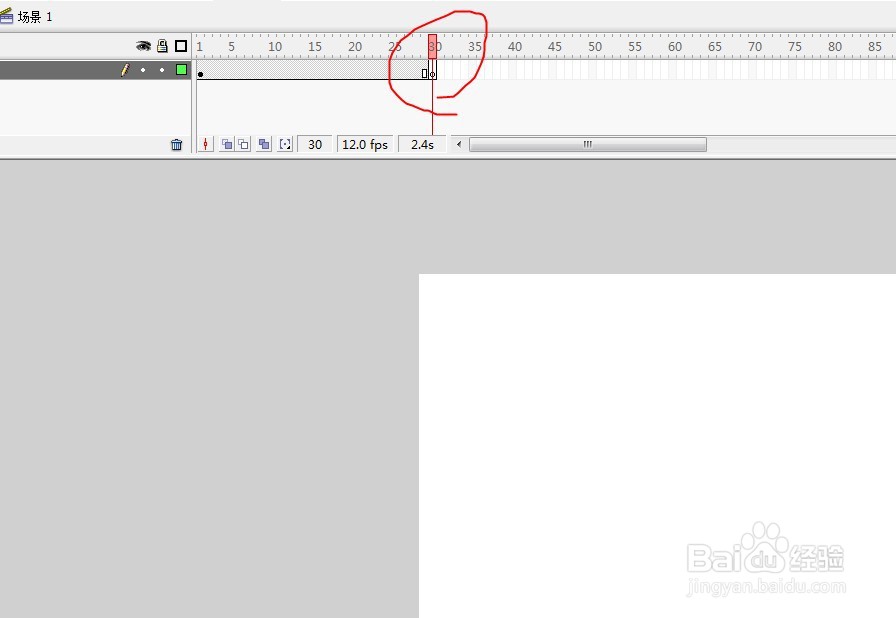Toggle show or hide all layers eye icon
This screenshot has width=896, height=618.
pyautogui.click(x=143, y=46)
